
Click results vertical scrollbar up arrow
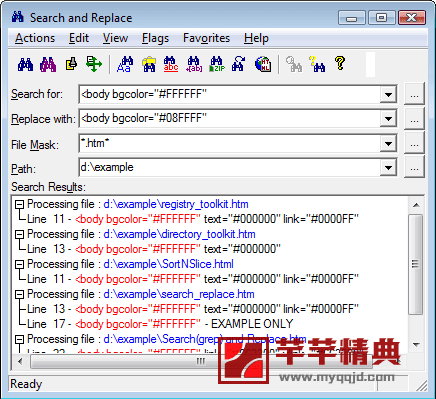416,205
